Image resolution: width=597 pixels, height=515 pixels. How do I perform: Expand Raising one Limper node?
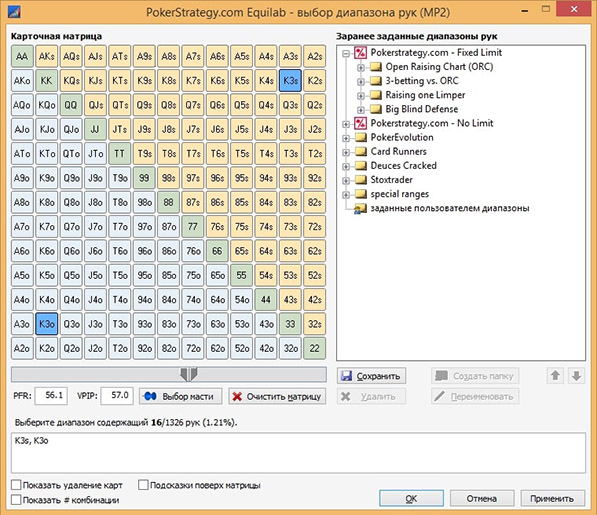point(361,96)
